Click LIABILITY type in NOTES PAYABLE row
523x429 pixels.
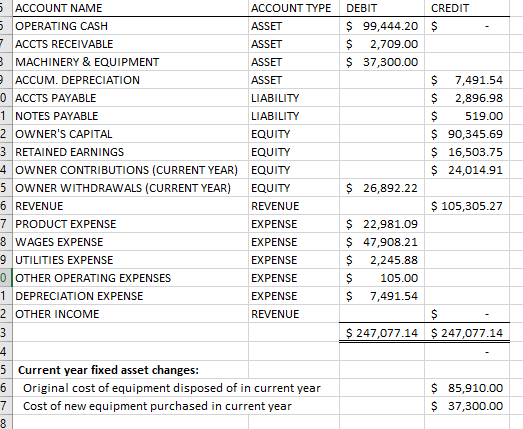tap(294, 116)
